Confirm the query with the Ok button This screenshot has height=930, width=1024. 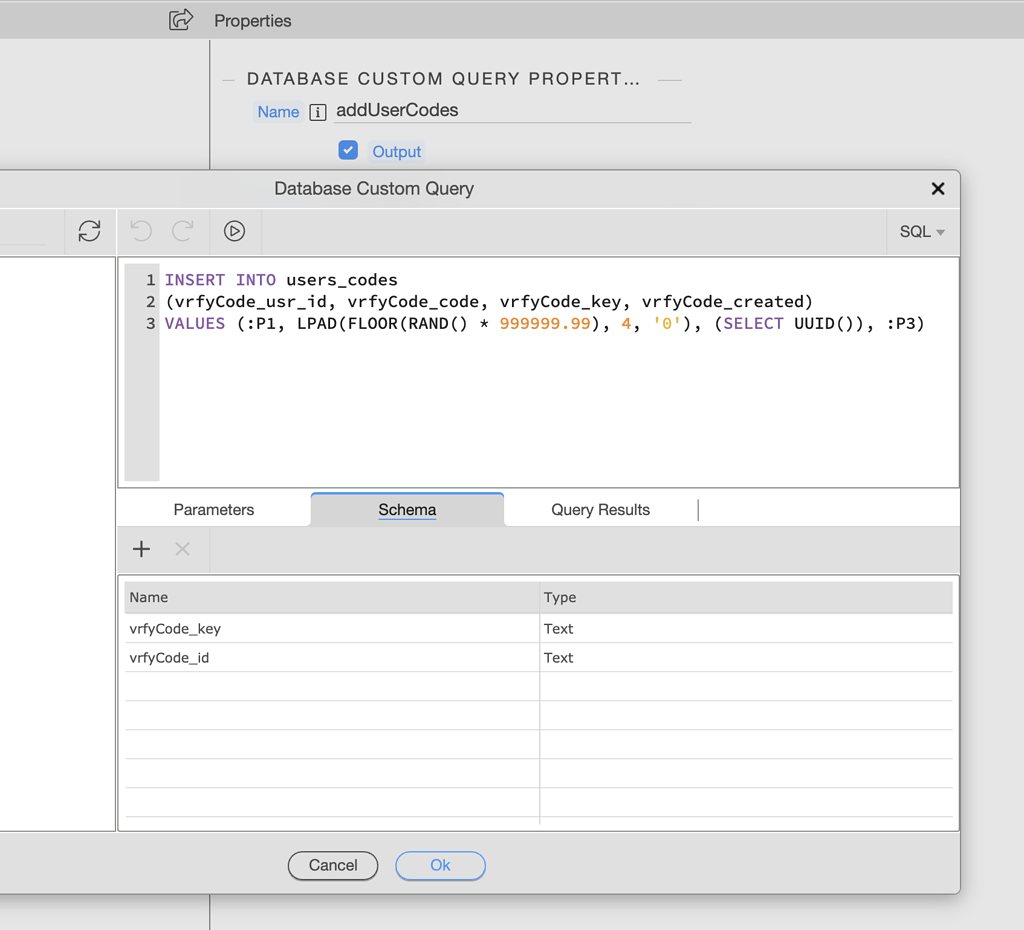click(x=440, y=866)
